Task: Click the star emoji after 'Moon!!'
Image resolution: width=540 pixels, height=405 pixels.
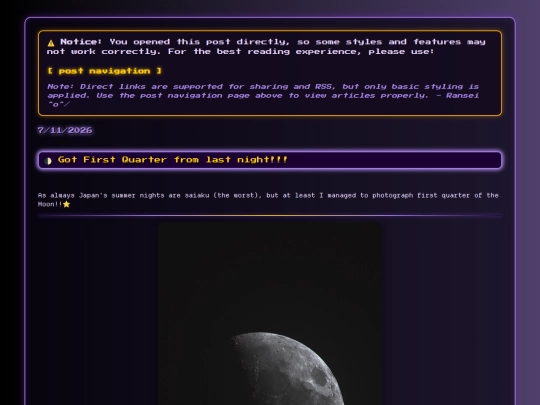Action: [66, 204]
